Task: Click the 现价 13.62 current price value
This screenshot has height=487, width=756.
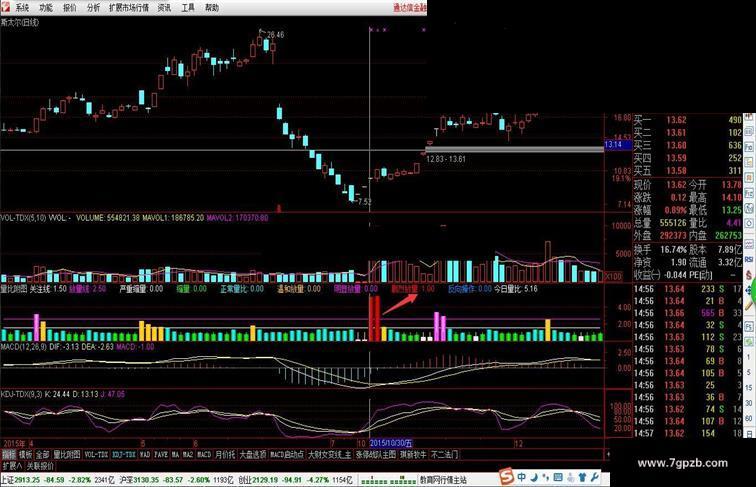Action: pos(675,185)
